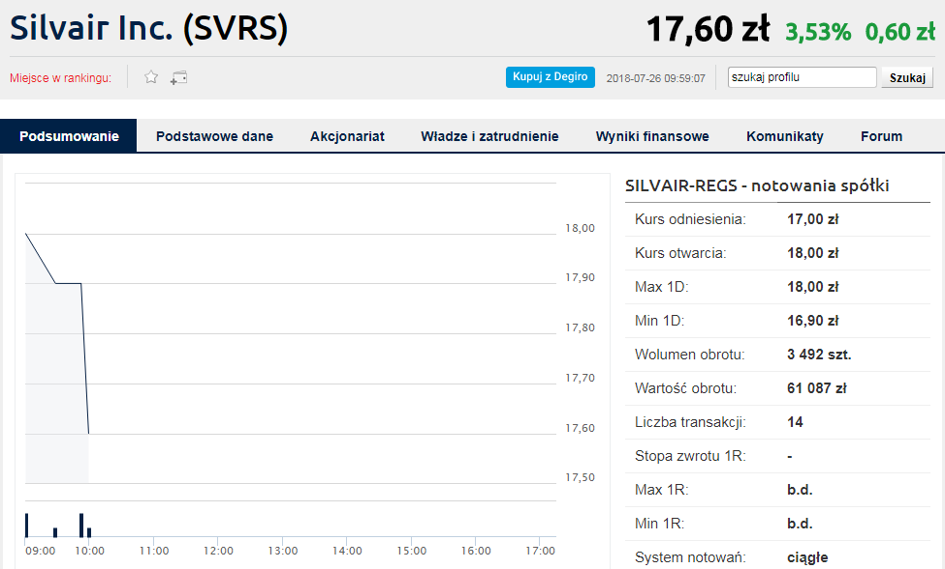Click the 3,53% change value

pyautogui.click(x=818, y=31)
